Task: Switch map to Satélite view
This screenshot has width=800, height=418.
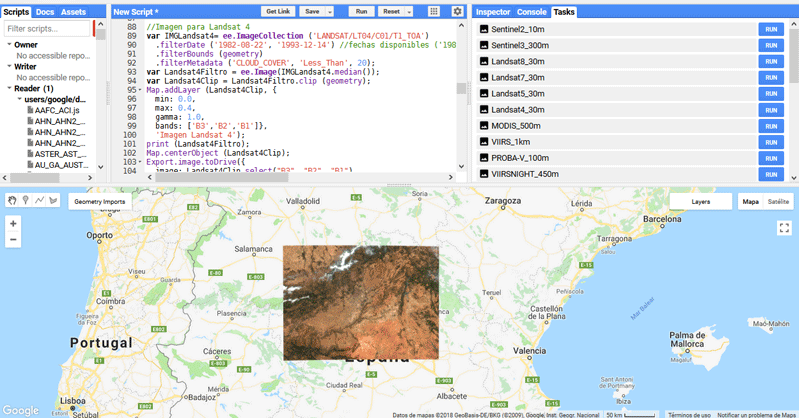Action: tap(778, 202)
